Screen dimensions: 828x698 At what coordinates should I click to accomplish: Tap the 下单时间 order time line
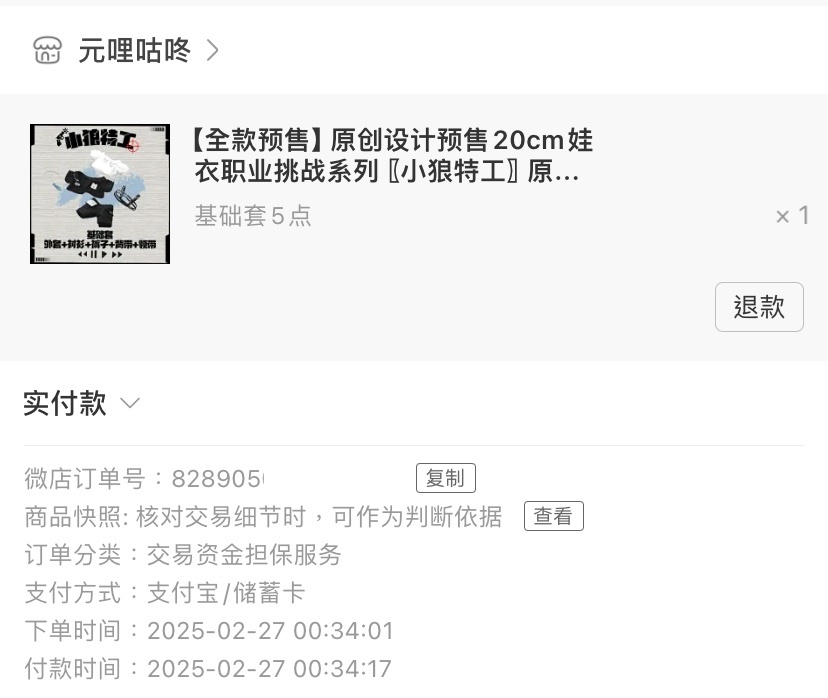[209, 631]
